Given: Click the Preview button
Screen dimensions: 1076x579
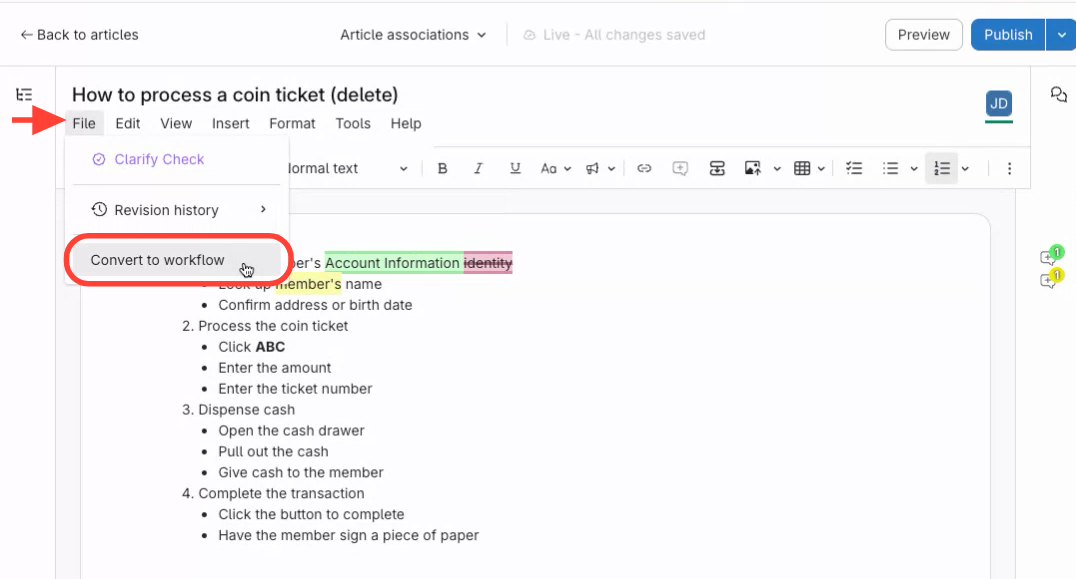Looking at the screenshot, I should point(923,35).
